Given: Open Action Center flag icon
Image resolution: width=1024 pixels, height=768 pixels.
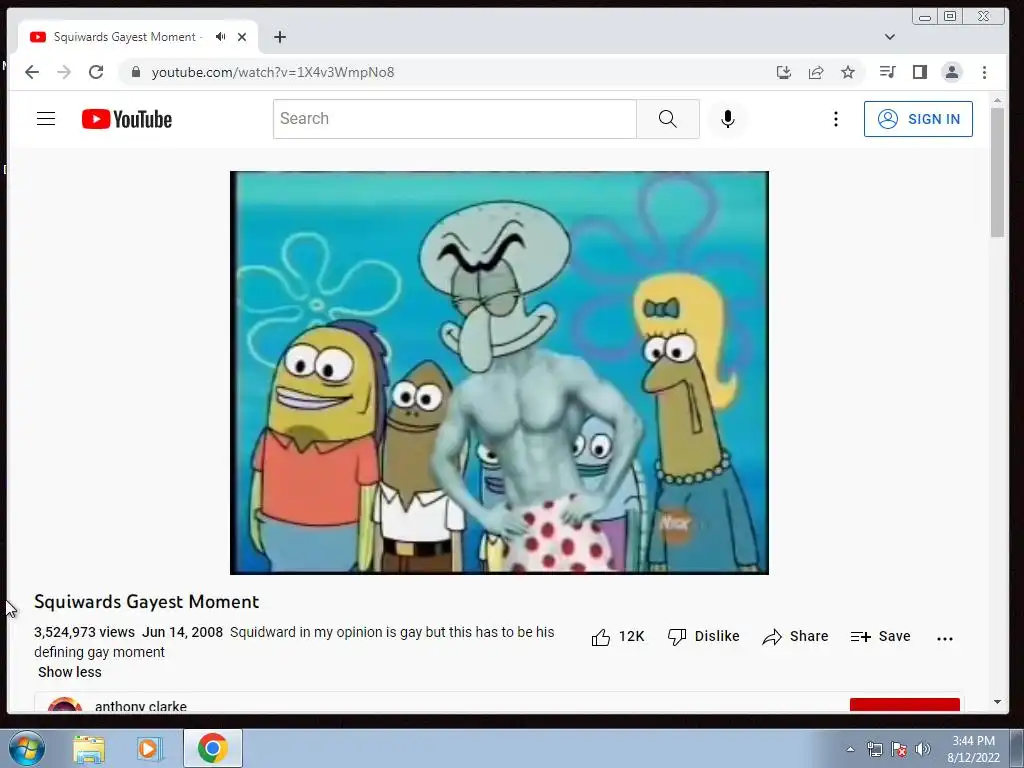Looking at the screenshot, I should point(899,749).
